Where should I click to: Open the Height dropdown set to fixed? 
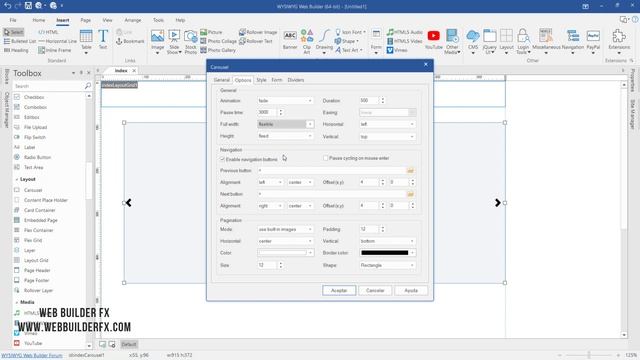point(285,136)
